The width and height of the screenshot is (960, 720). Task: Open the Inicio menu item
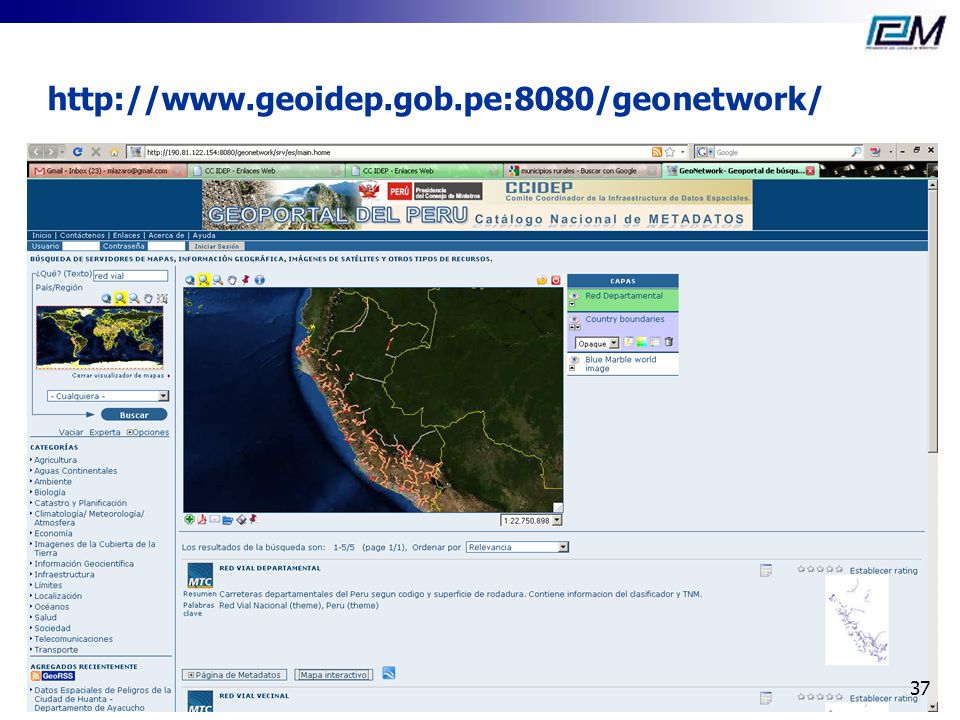[42, 235]
